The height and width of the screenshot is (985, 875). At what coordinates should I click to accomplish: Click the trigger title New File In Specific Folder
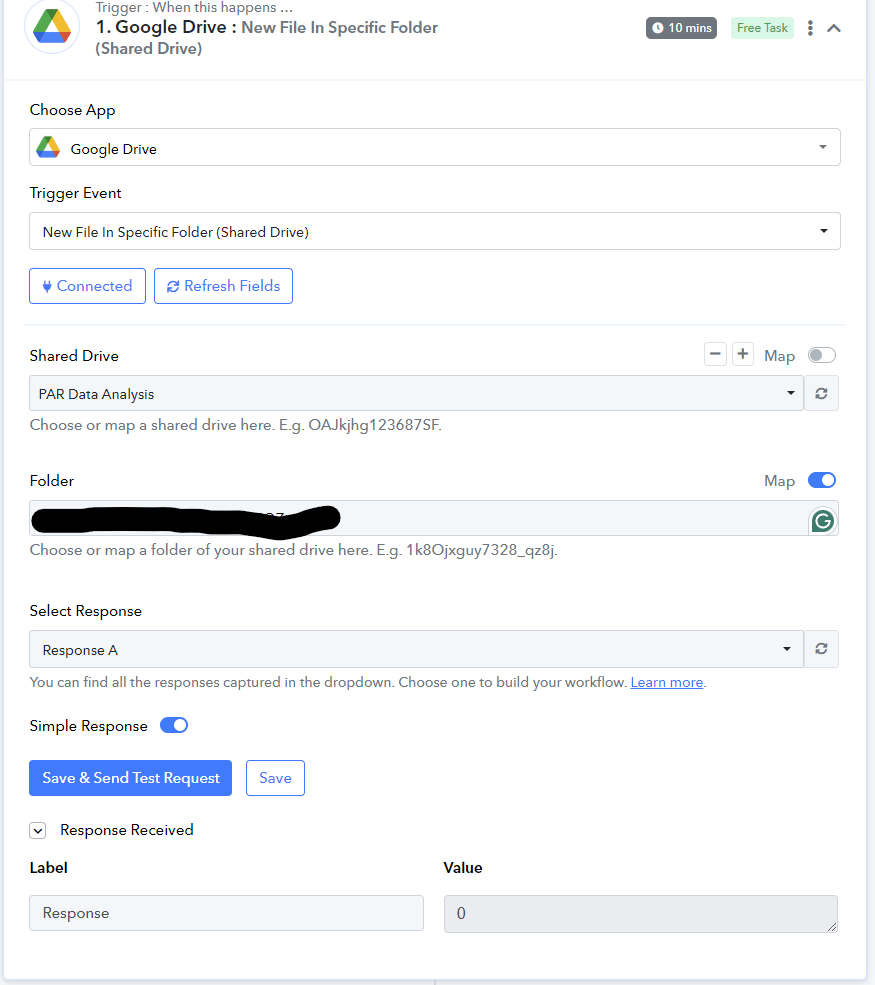coord(340,28)
